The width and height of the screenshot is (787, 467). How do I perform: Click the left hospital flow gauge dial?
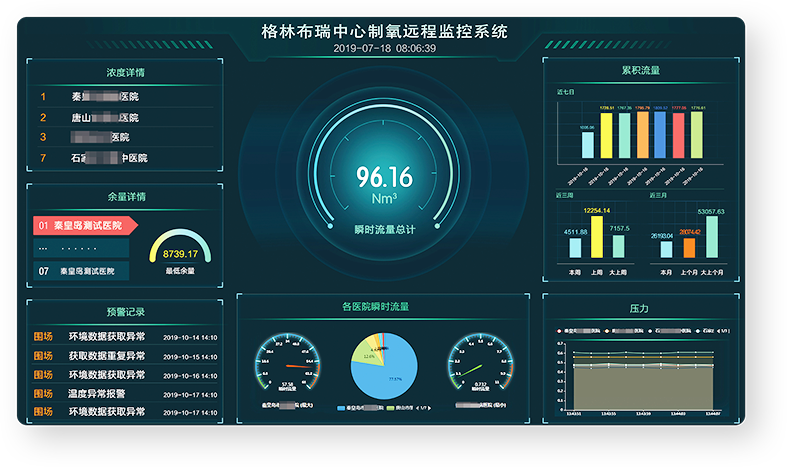pos(288,365)
